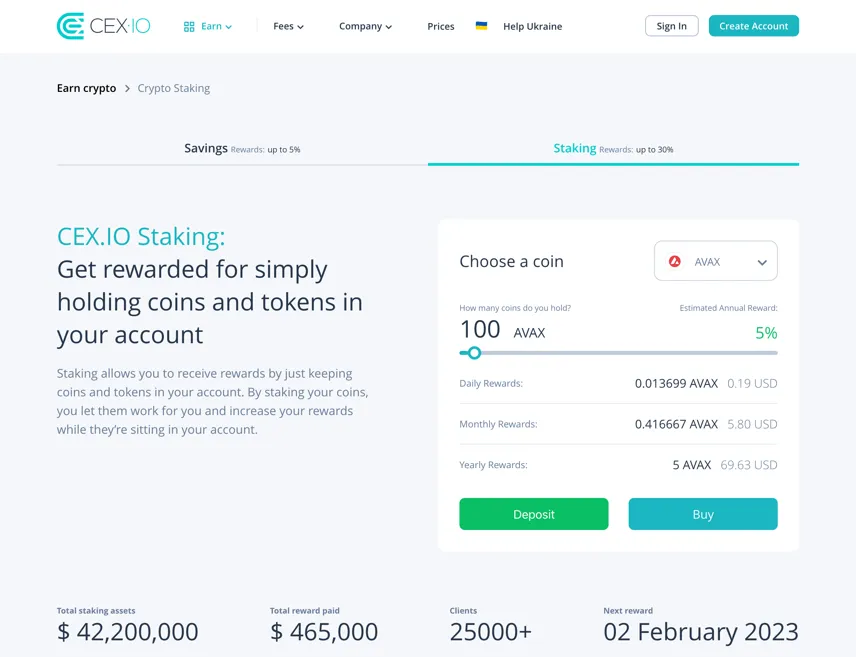Expand the Earn menu chevron
The height and width of the screenshot is (657, 856).
[229, 27]
